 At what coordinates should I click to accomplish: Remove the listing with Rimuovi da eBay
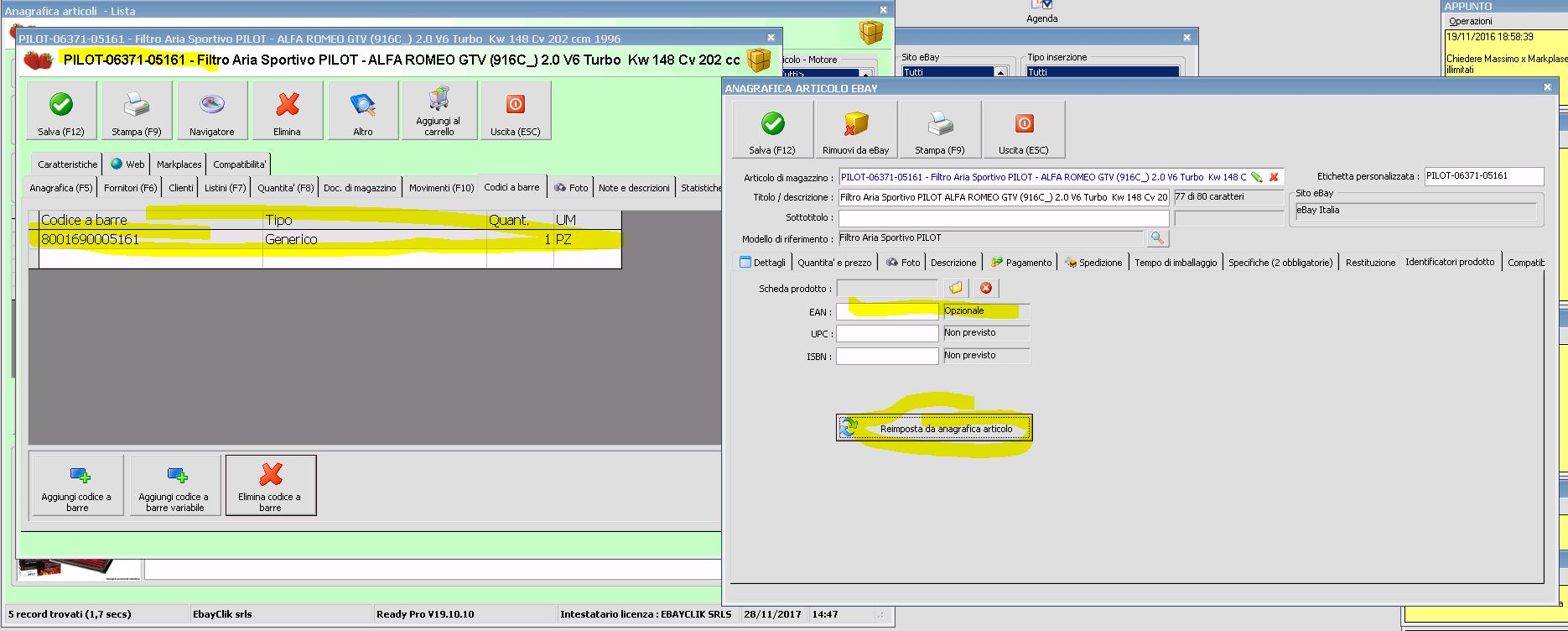(x=855, y=129)
